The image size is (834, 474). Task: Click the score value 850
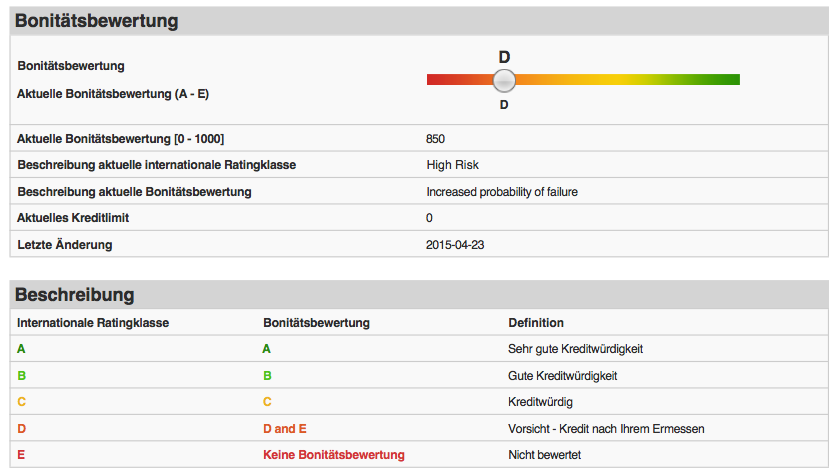point(435,139)
